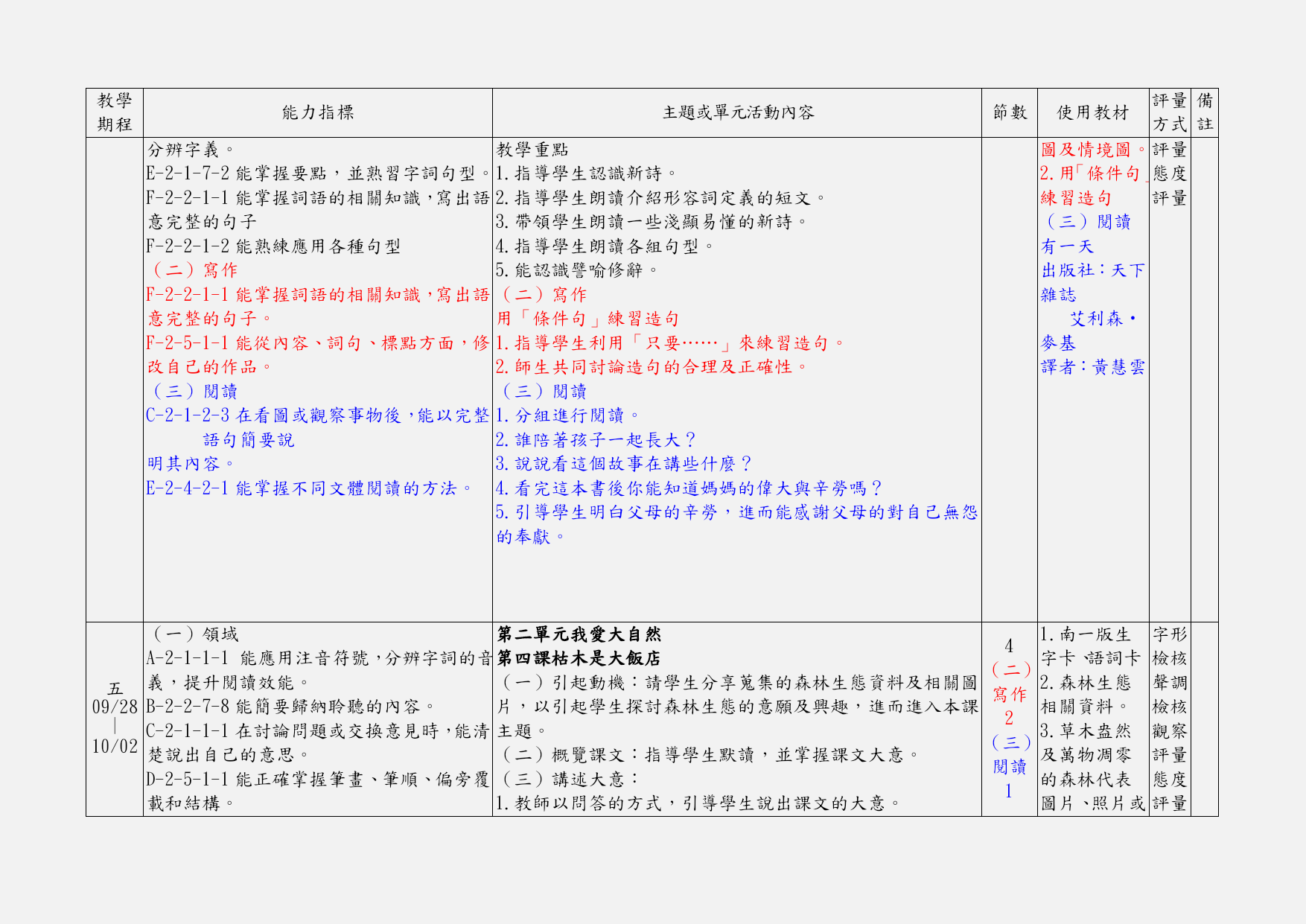
Task: Click the 評量方式 header cell
Action: pos(1170,112)
